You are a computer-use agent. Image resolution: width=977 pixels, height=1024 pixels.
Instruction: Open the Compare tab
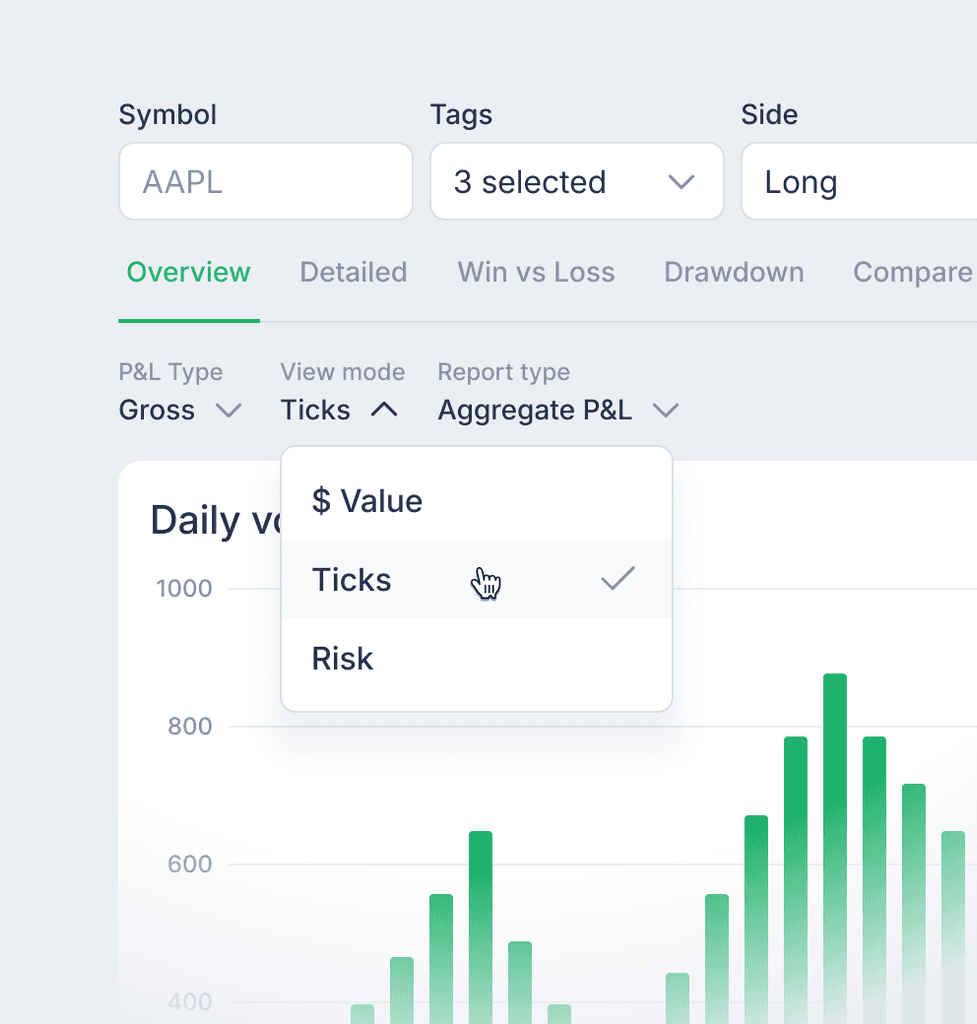coord(911,272)
